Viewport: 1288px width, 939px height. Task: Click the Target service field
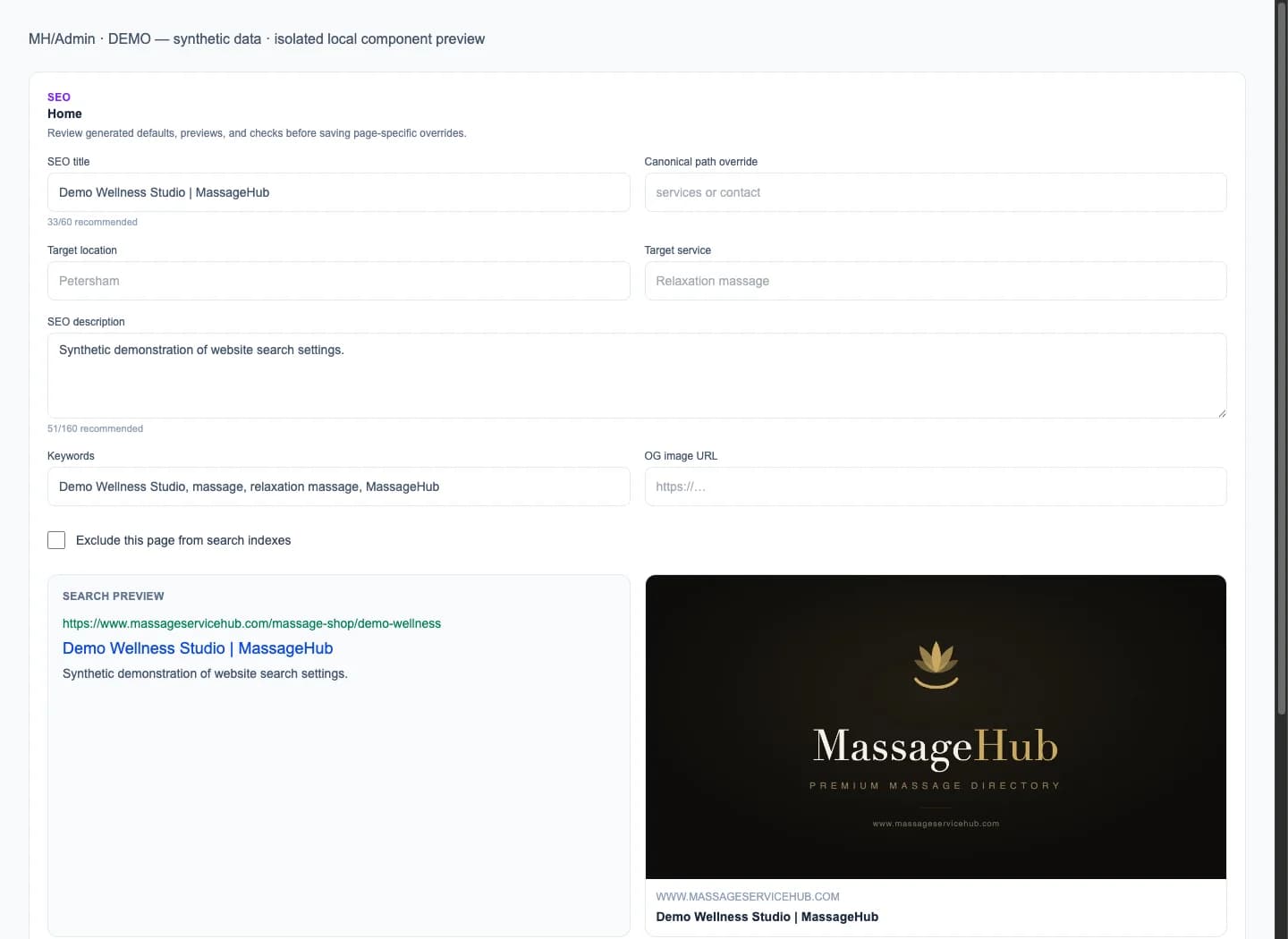point(935,281)
